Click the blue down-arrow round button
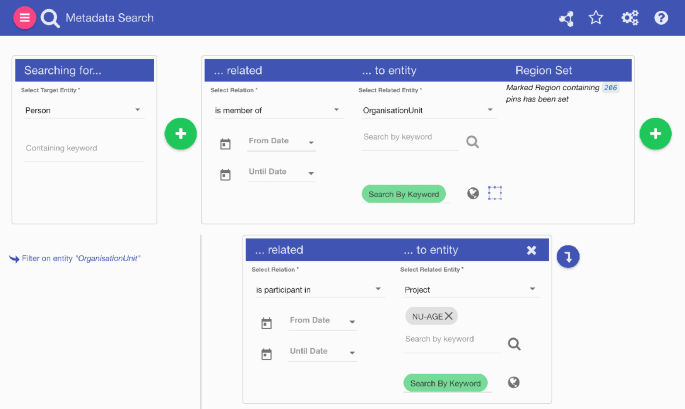Screen dimensions: 685x409 [568, 256]
